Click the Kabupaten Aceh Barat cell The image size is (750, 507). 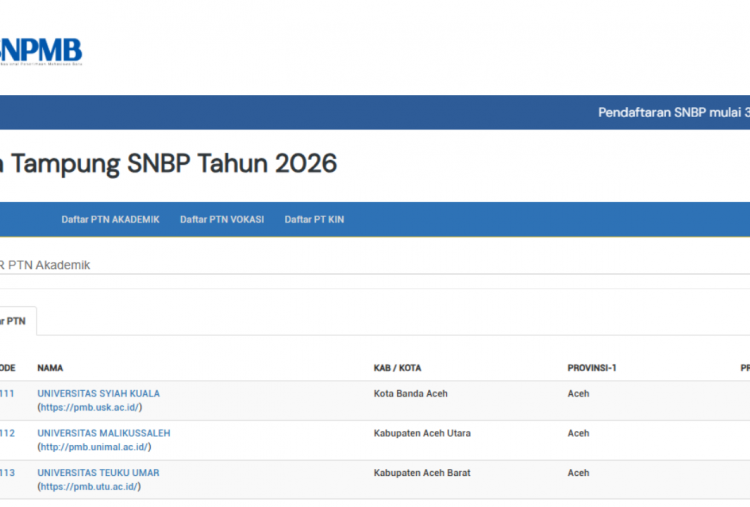point(422,473)
